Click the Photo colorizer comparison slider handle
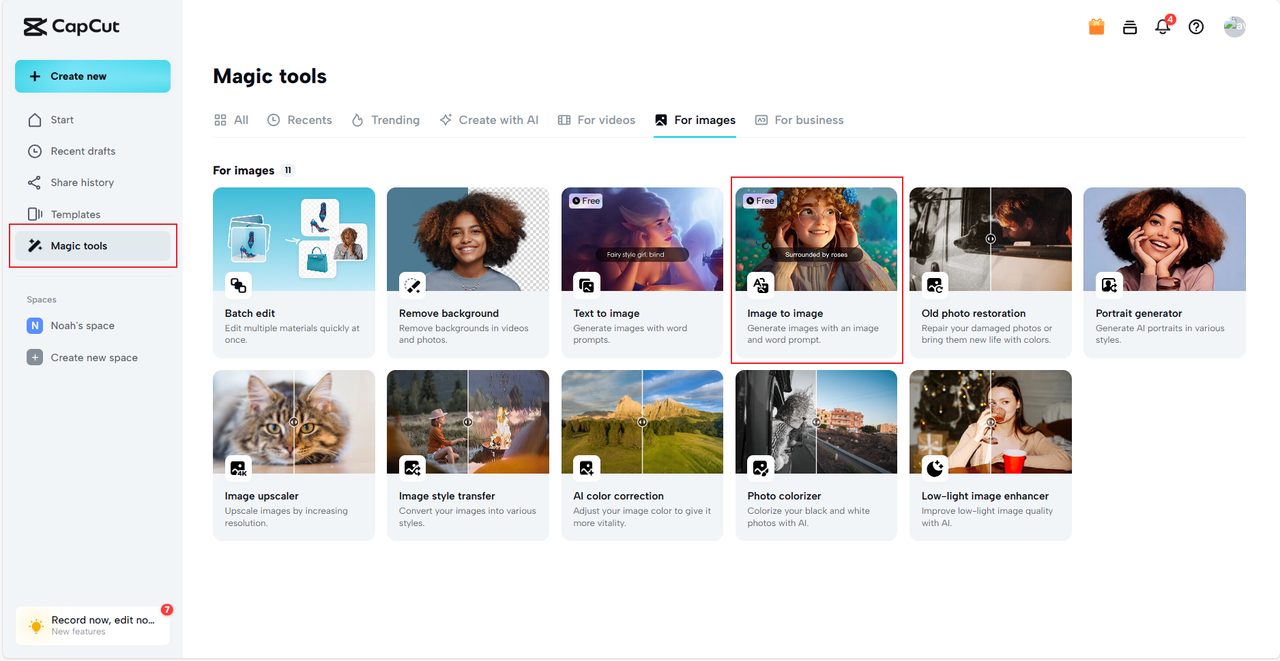Image resolution: width=1280 pixels, height=661 pixels. [x=816, y=422]
